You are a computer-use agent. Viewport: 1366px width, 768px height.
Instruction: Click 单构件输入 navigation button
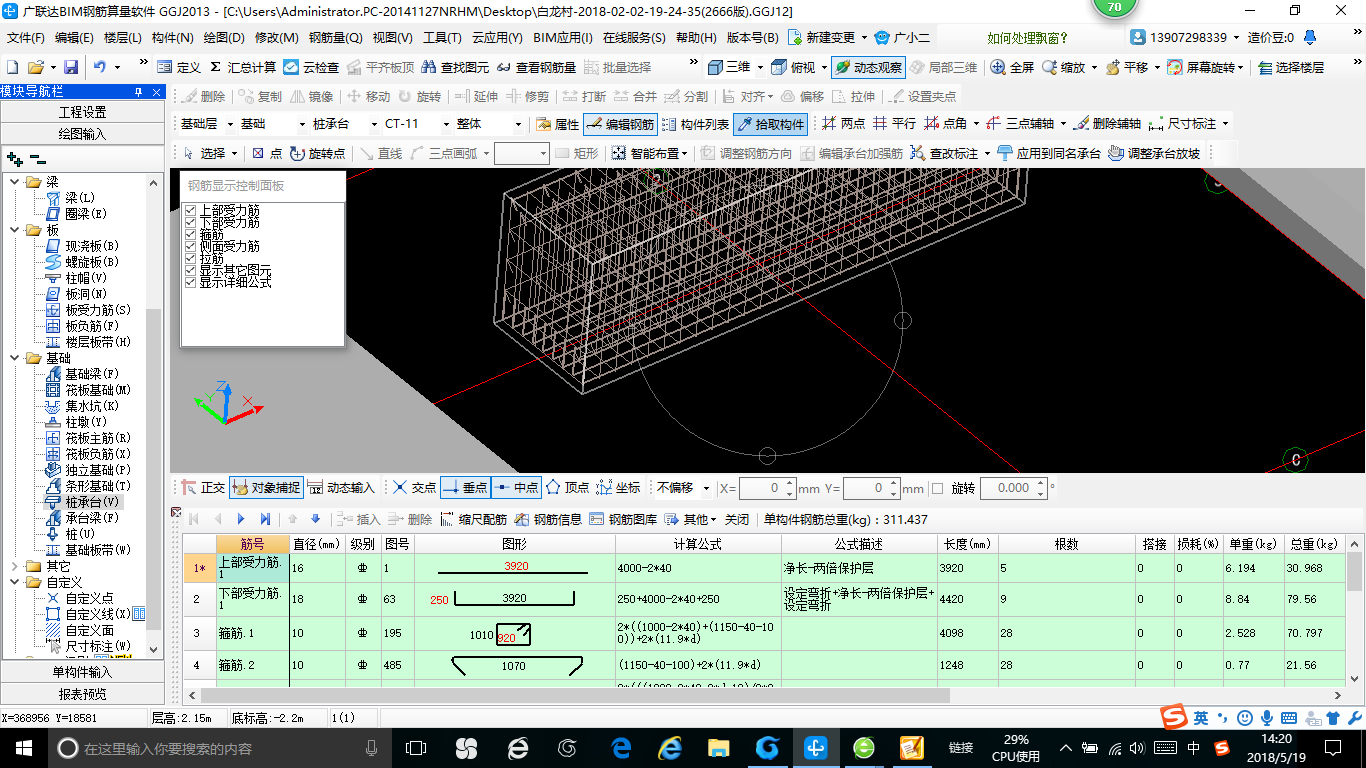pyautogui.click(x=82, y=672)
